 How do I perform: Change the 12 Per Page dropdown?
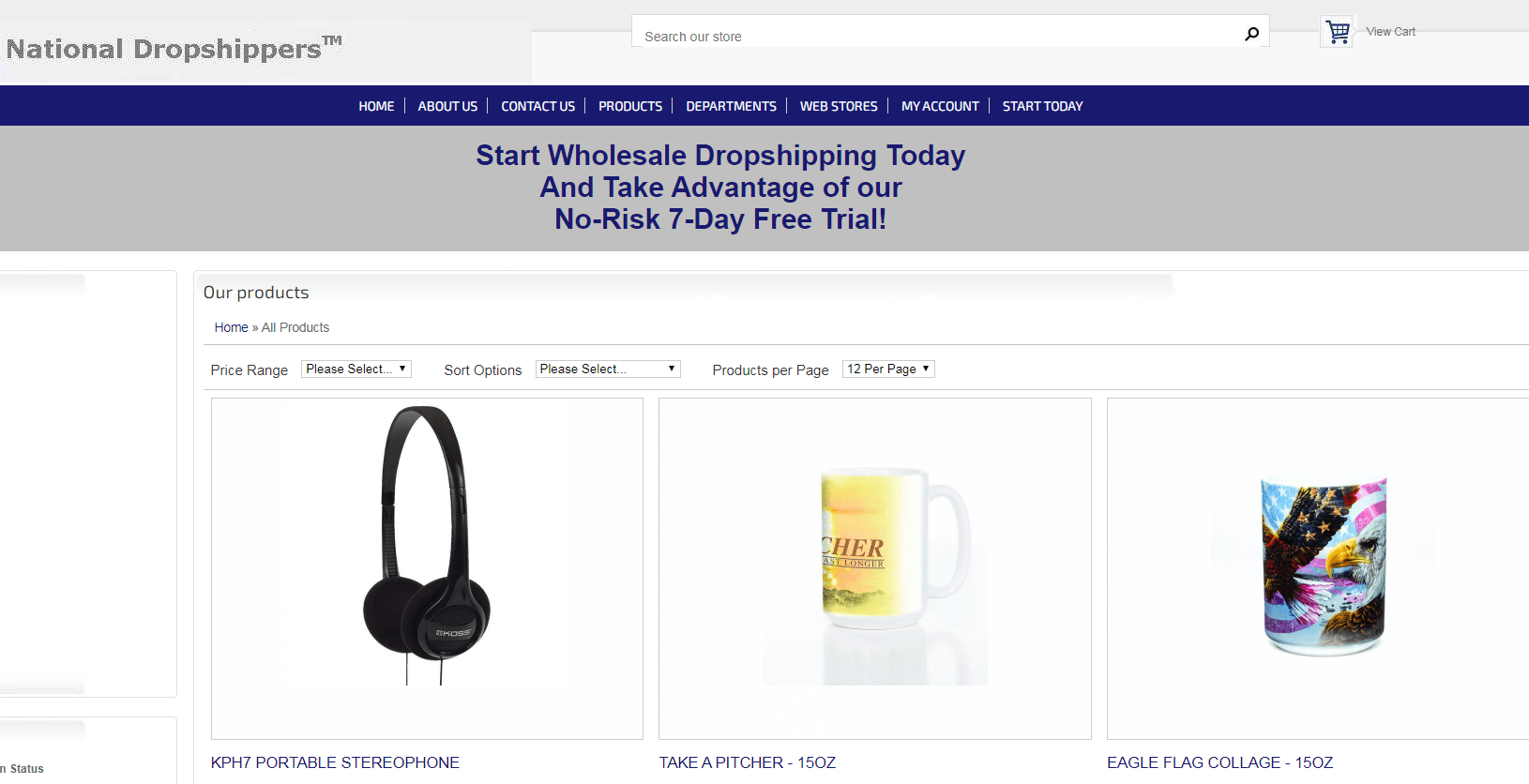tap(888, 369)
